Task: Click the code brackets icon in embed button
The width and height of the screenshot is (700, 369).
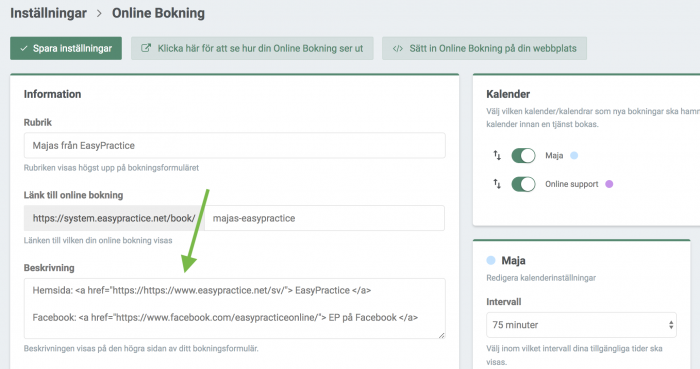Action: (398, 49)
